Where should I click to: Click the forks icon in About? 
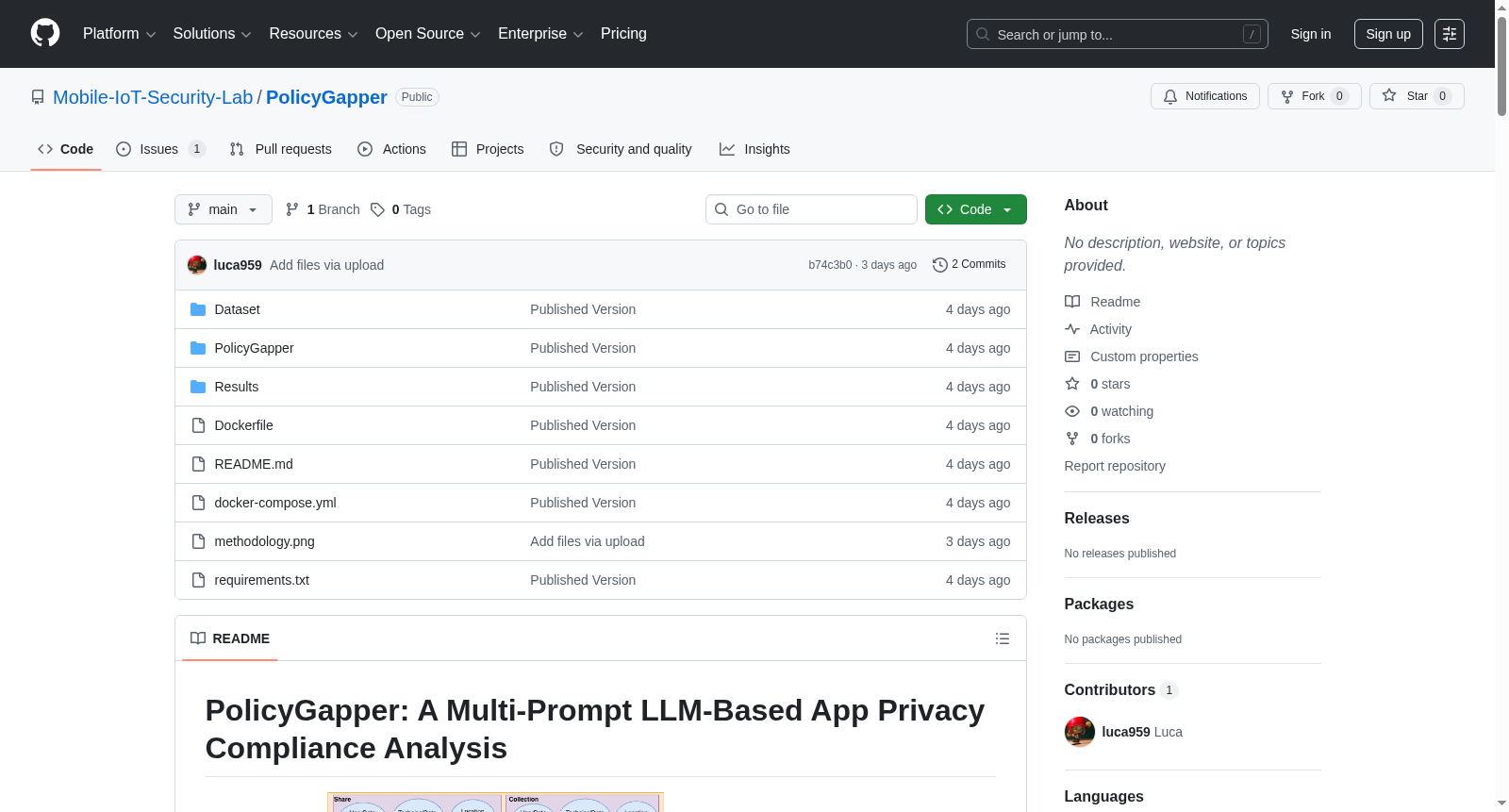(1072, 439)
